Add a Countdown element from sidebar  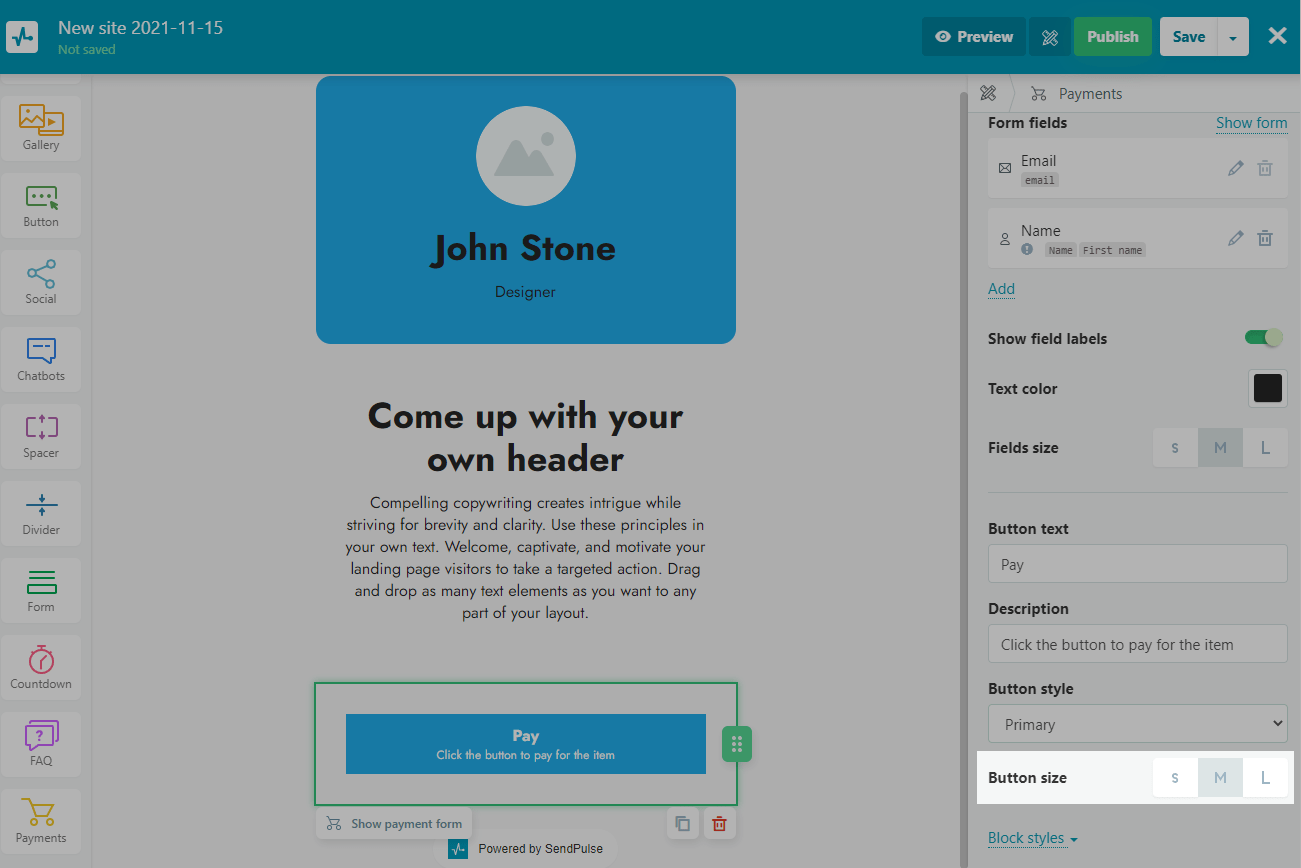[41, 665]
